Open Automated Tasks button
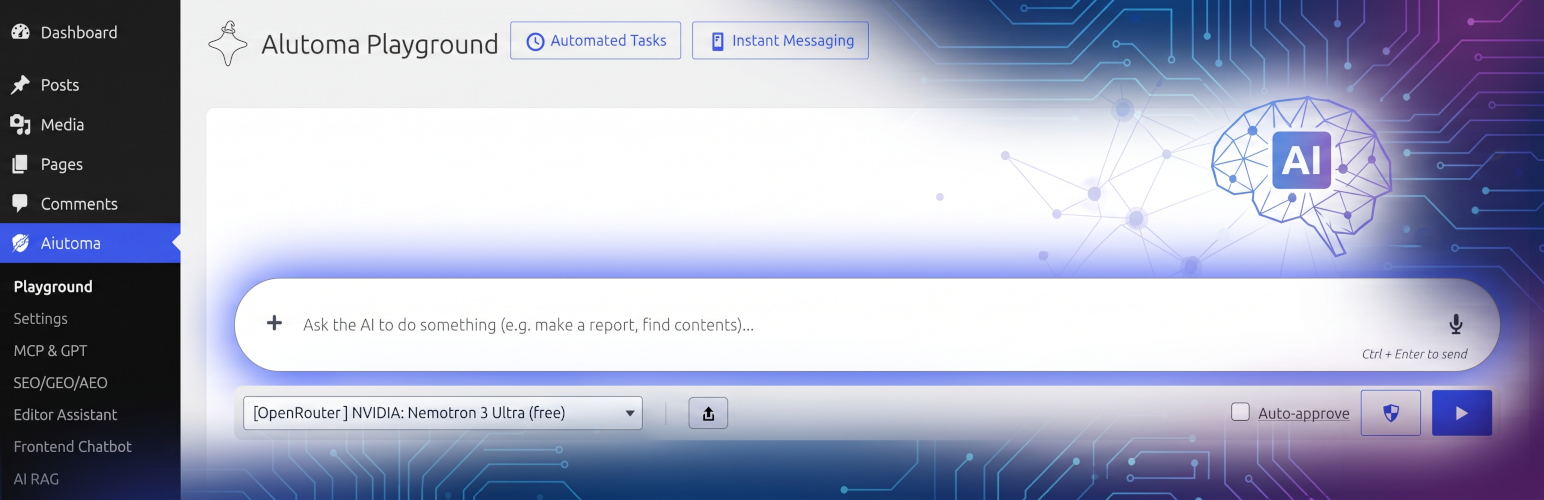The height and width of the screenshot is (500, 1544). point(596,41)
